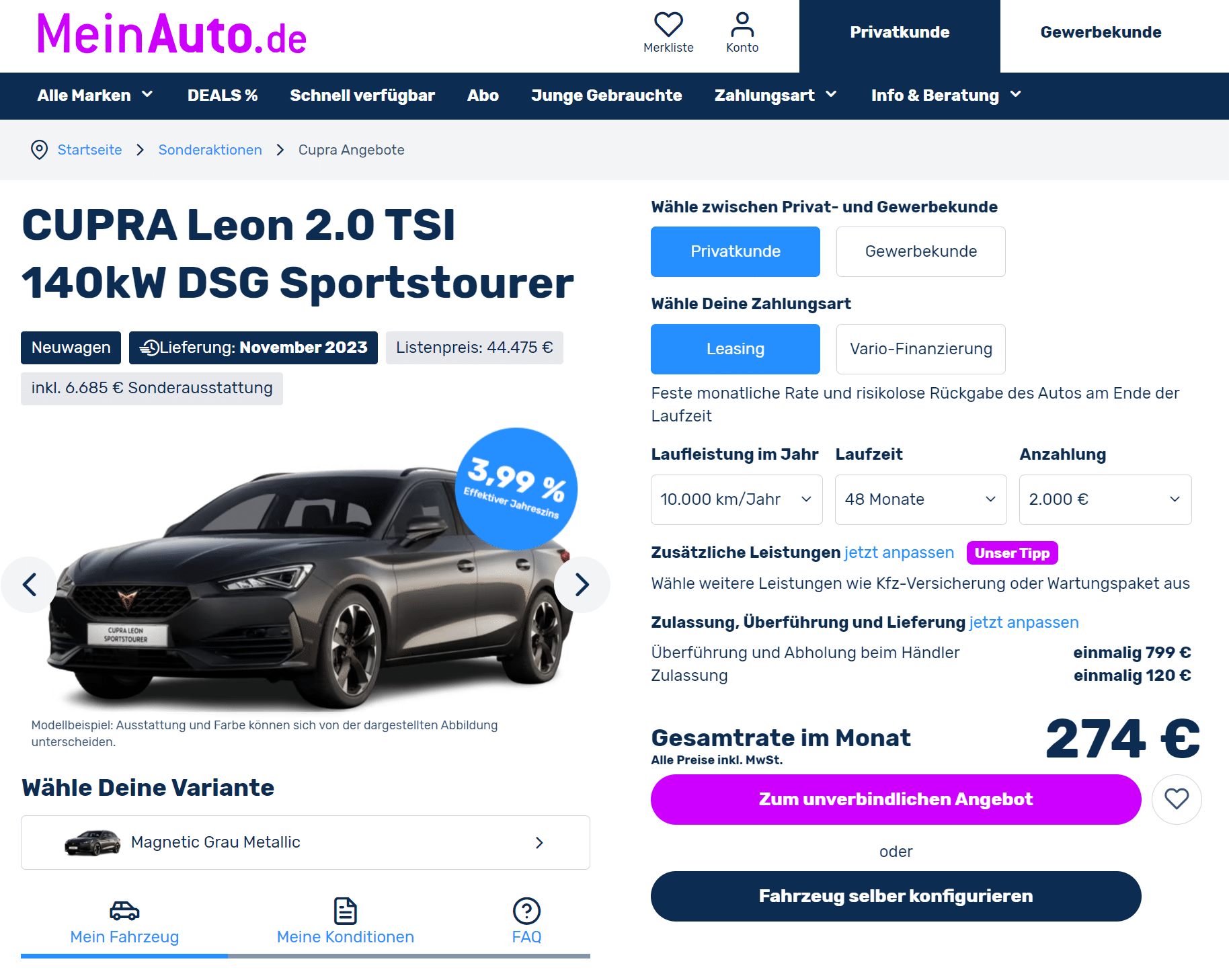This screenshot has height=980, width=1229.
Task: Choose Vario-Finanzierung payment type
Action: click(920, 349)
